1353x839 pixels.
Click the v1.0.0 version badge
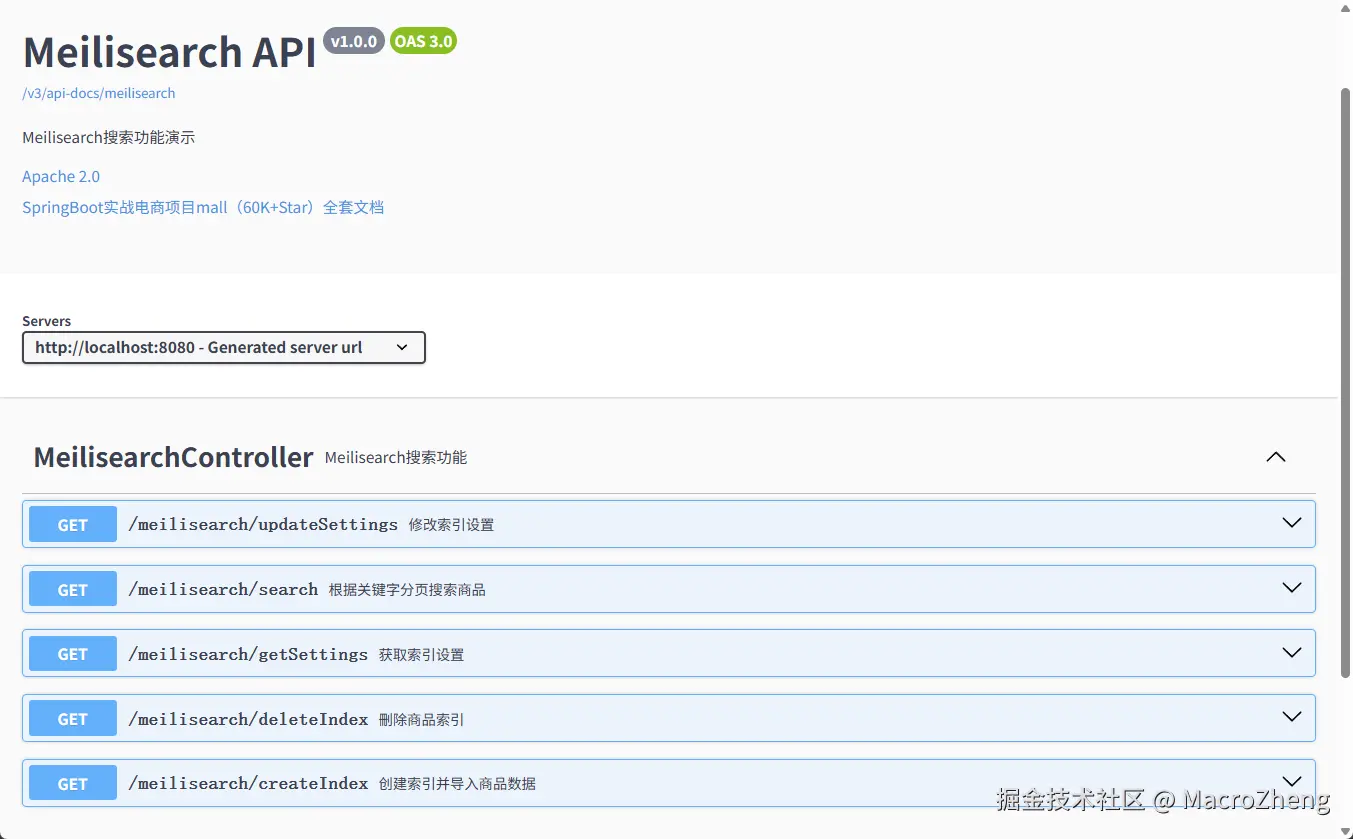(354, 41)
